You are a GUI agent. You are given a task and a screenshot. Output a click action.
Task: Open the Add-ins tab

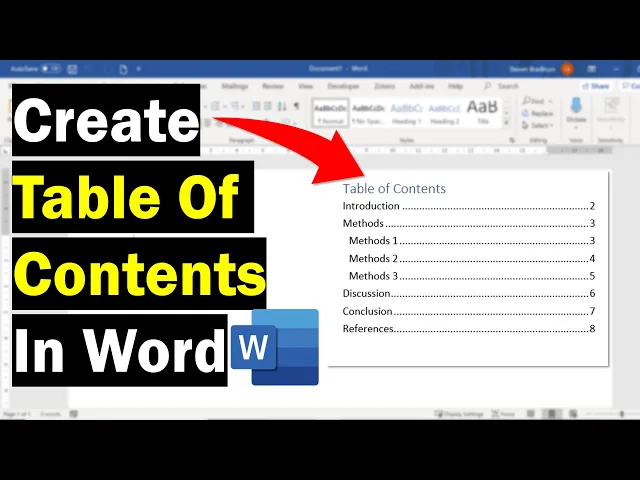[422, 86]
